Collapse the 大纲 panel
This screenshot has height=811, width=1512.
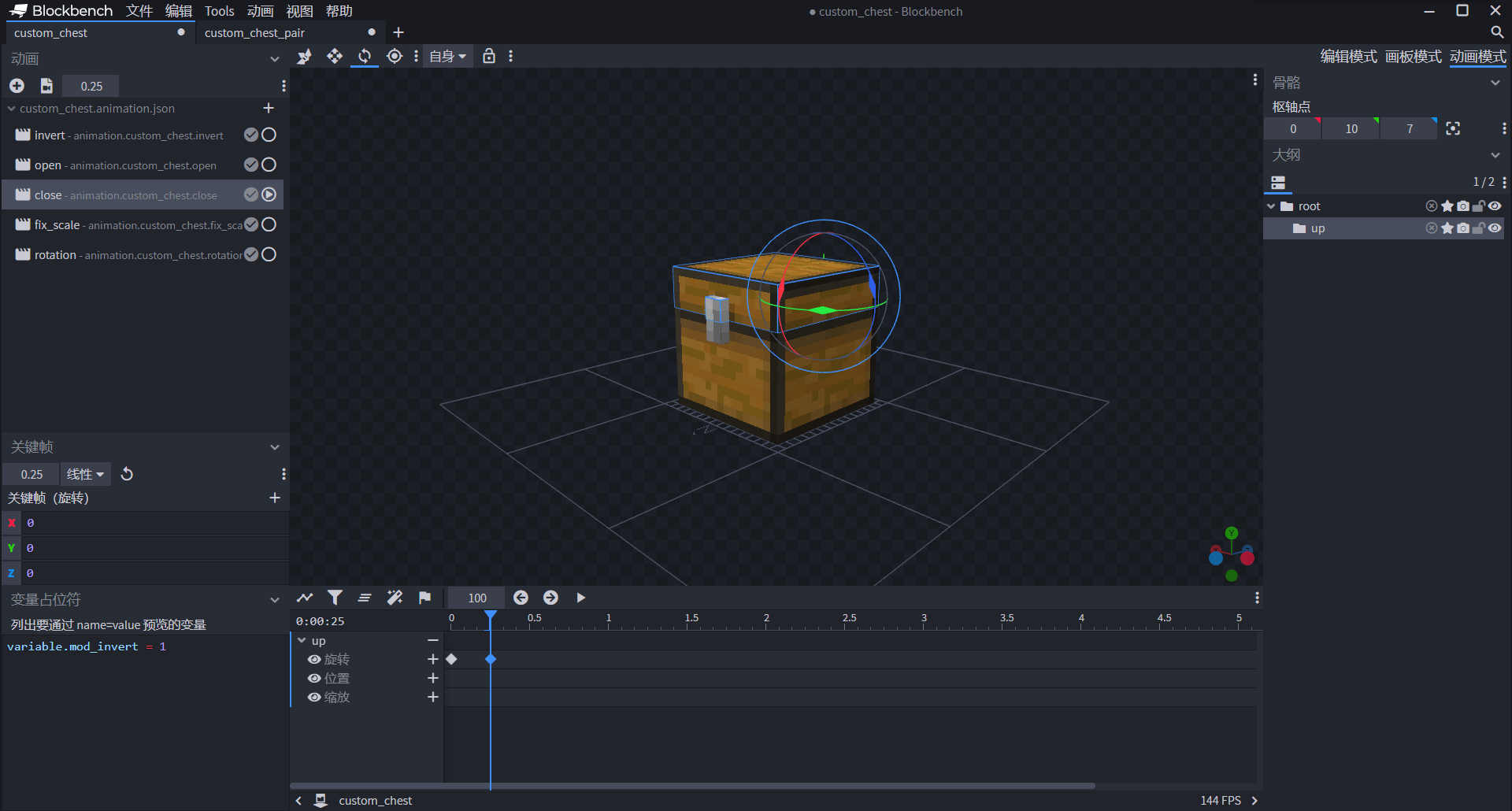tap(1495, 155)
